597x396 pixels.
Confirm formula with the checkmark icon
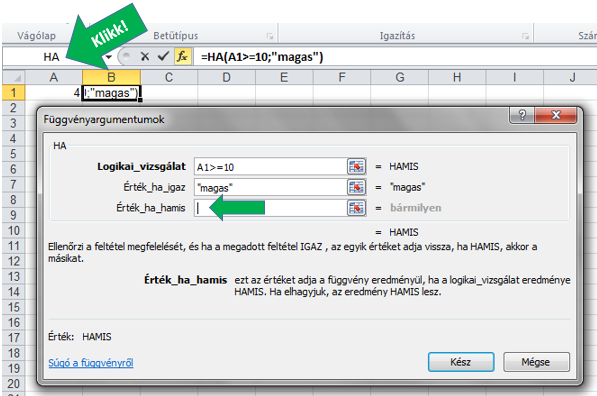coord(164,57)
